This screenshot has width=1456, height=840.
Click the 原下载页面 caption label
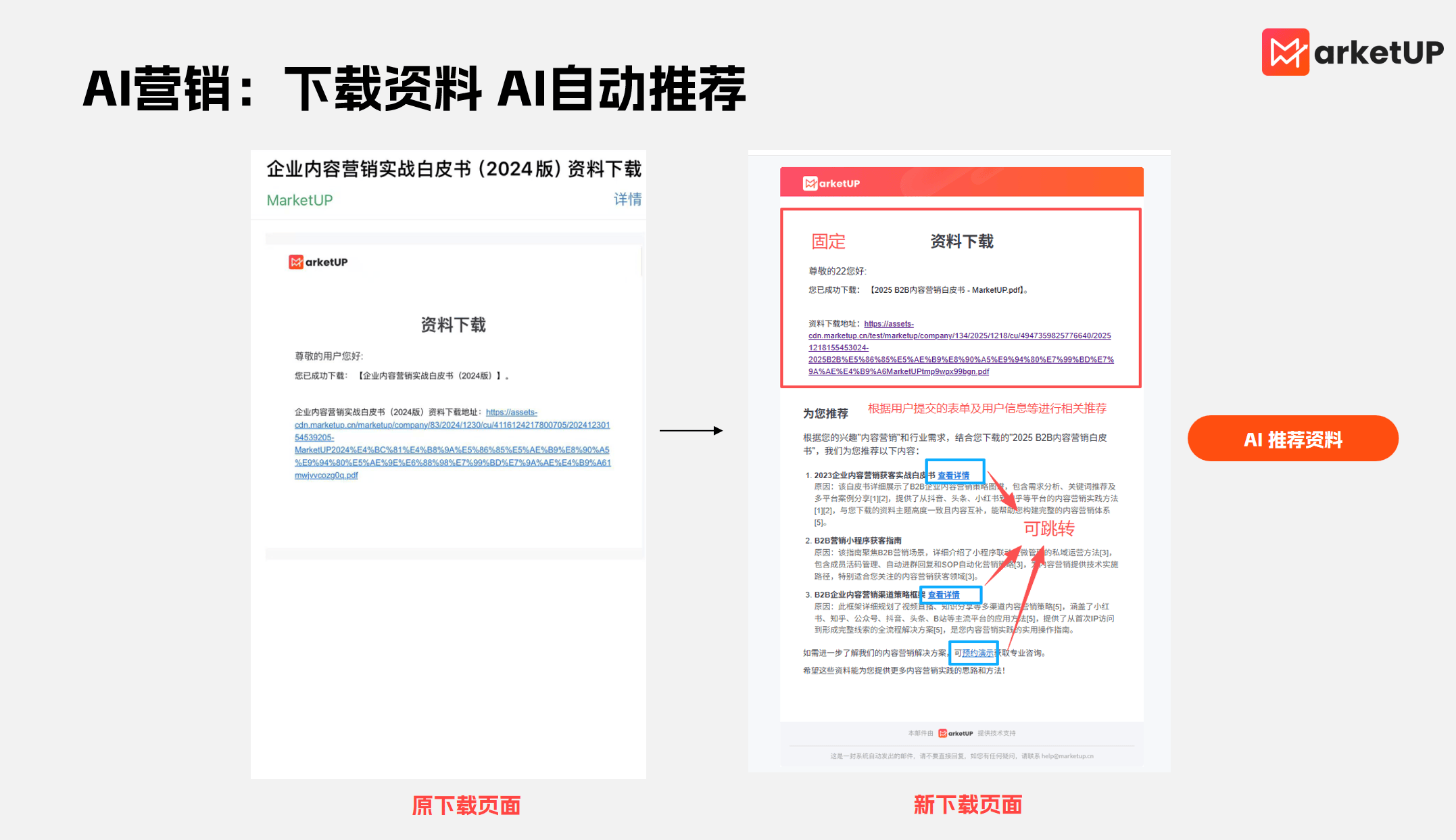tap(466, 806)
